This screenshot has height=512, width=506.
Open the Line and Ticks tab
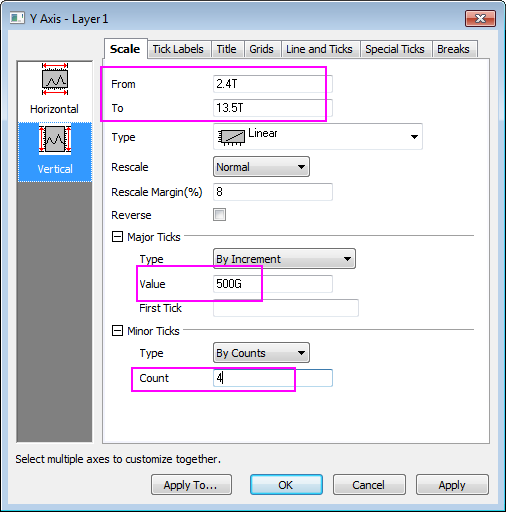pyautogui.click(x=319, y=49)
